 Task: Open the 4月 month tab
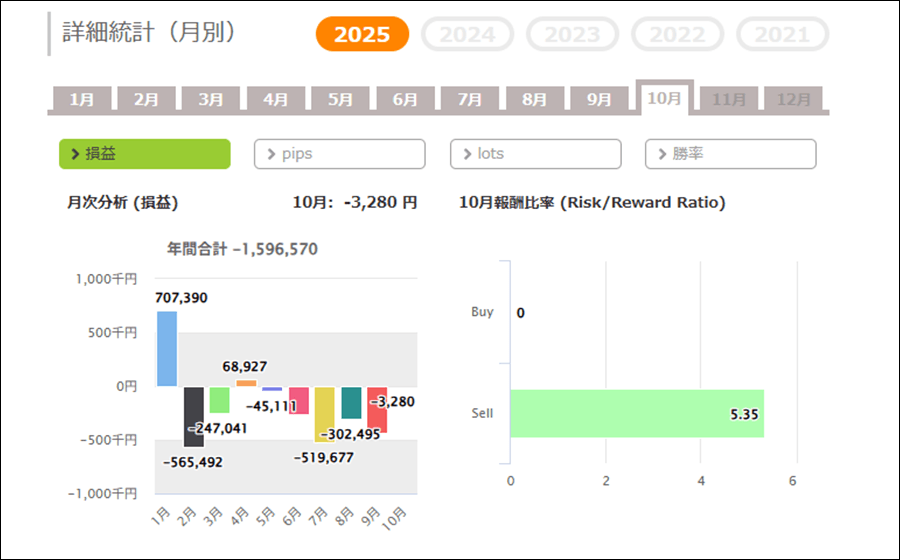point(276,100)
